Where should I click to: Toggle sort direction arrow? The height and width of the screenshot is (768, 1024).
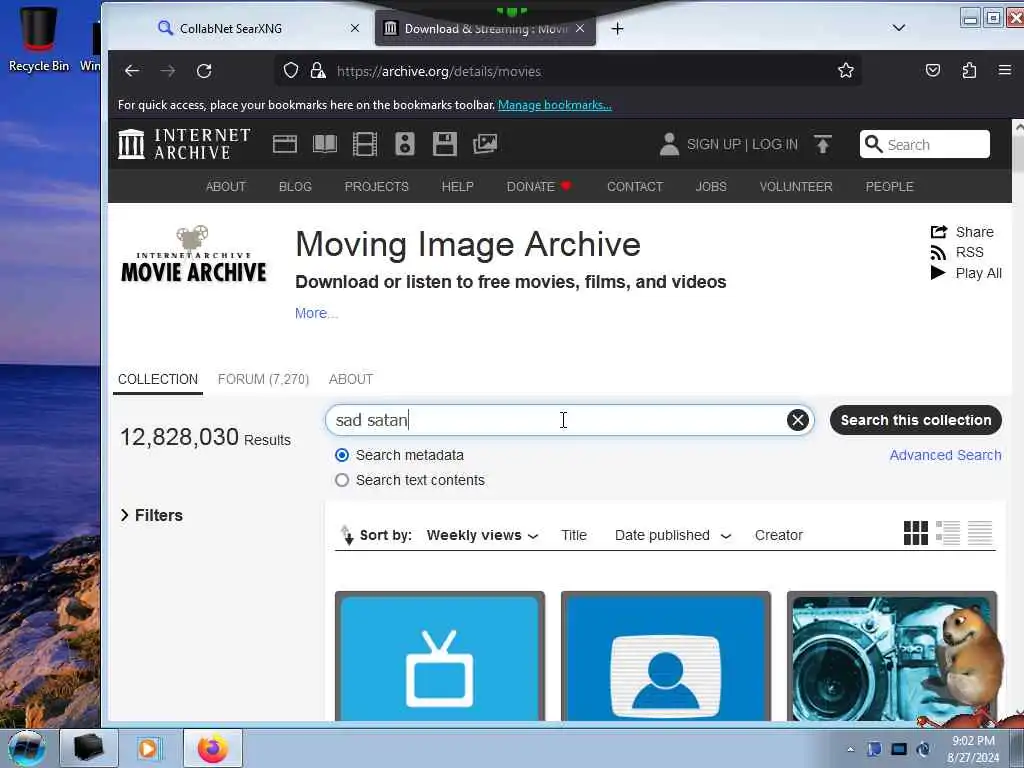347,535
